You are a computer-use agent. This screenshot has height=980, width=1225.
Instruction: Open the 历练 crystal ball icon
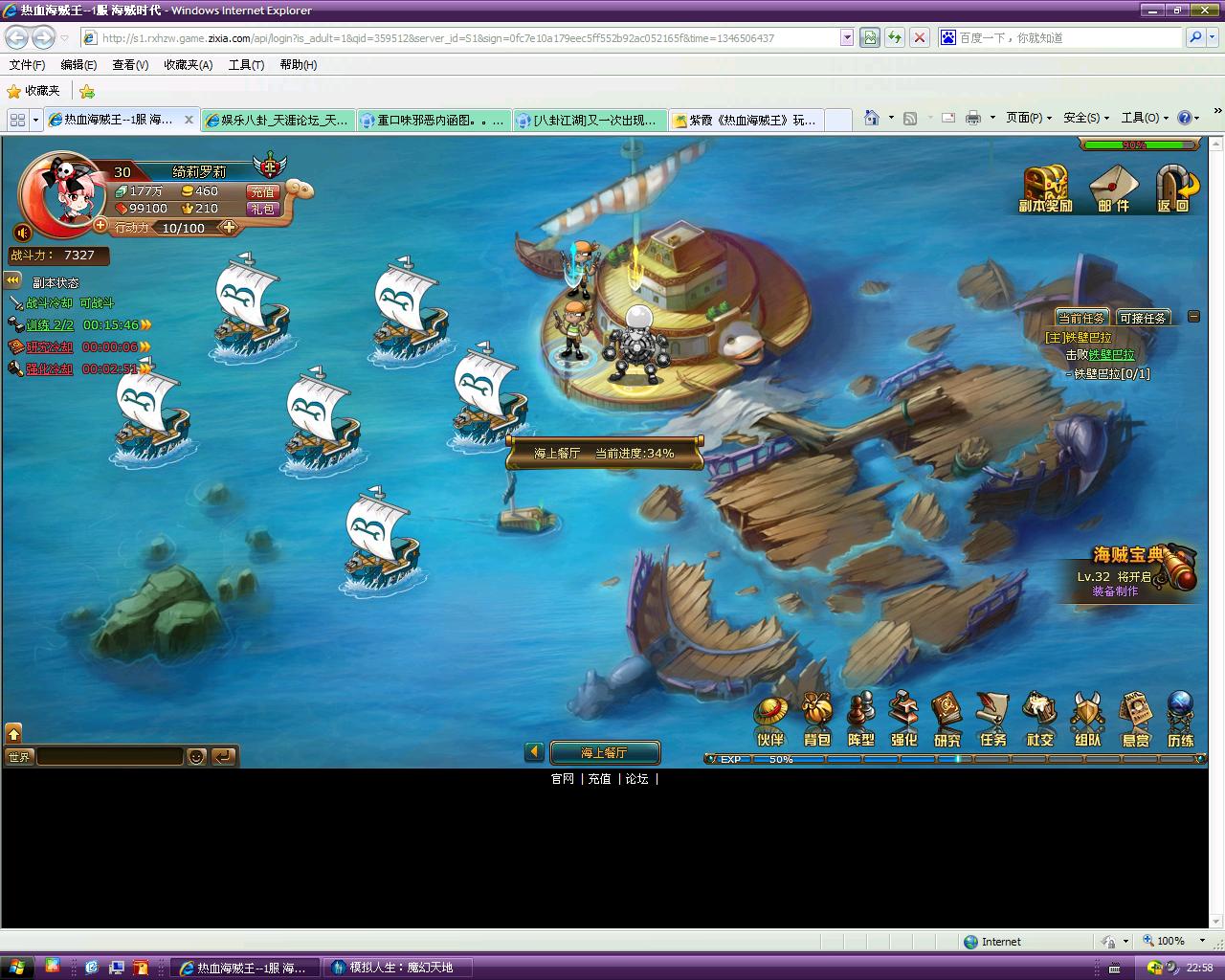click(1181, 720)
